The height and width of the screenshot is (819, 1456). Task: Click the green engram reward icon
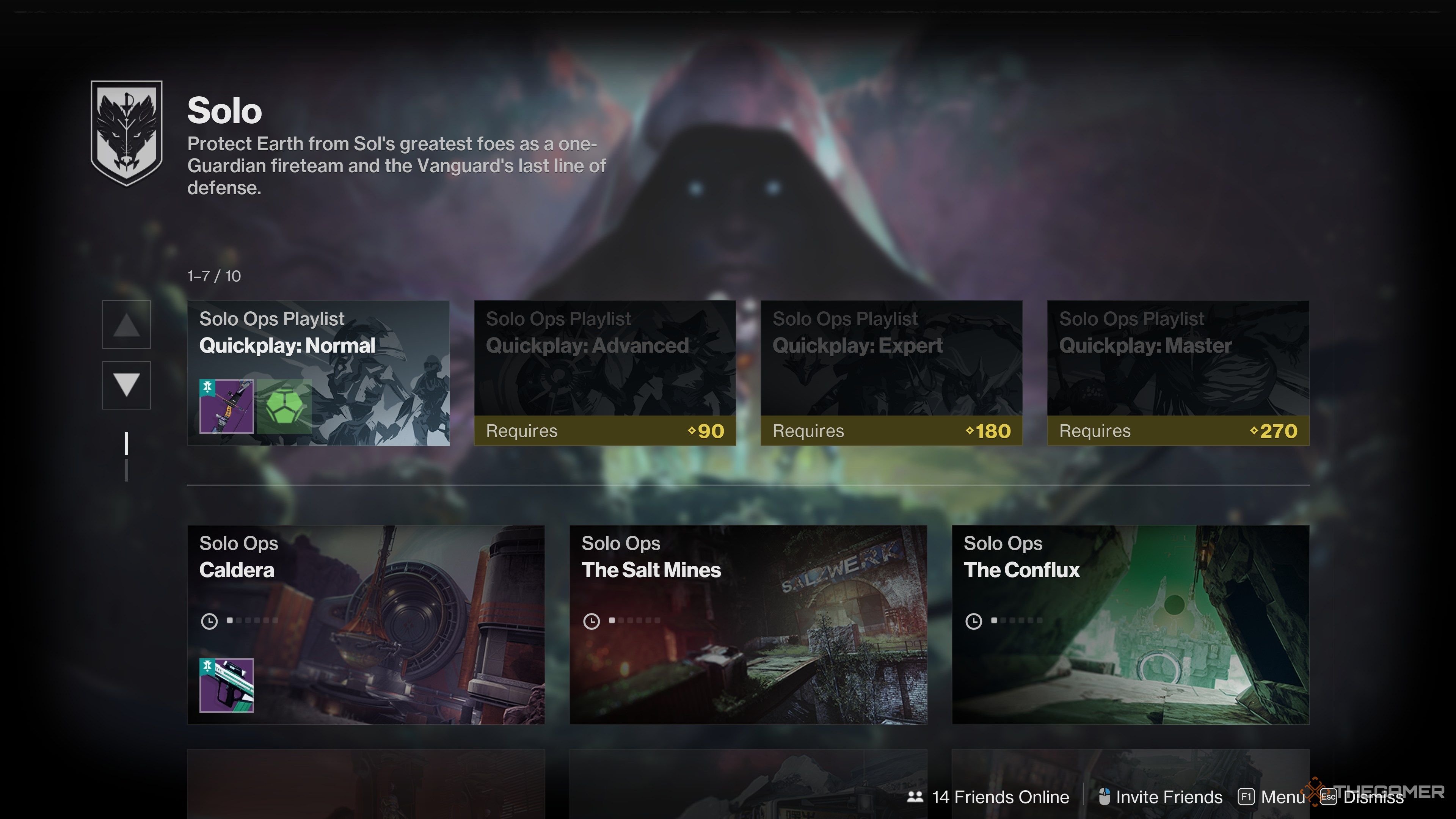tap(284, 406)
